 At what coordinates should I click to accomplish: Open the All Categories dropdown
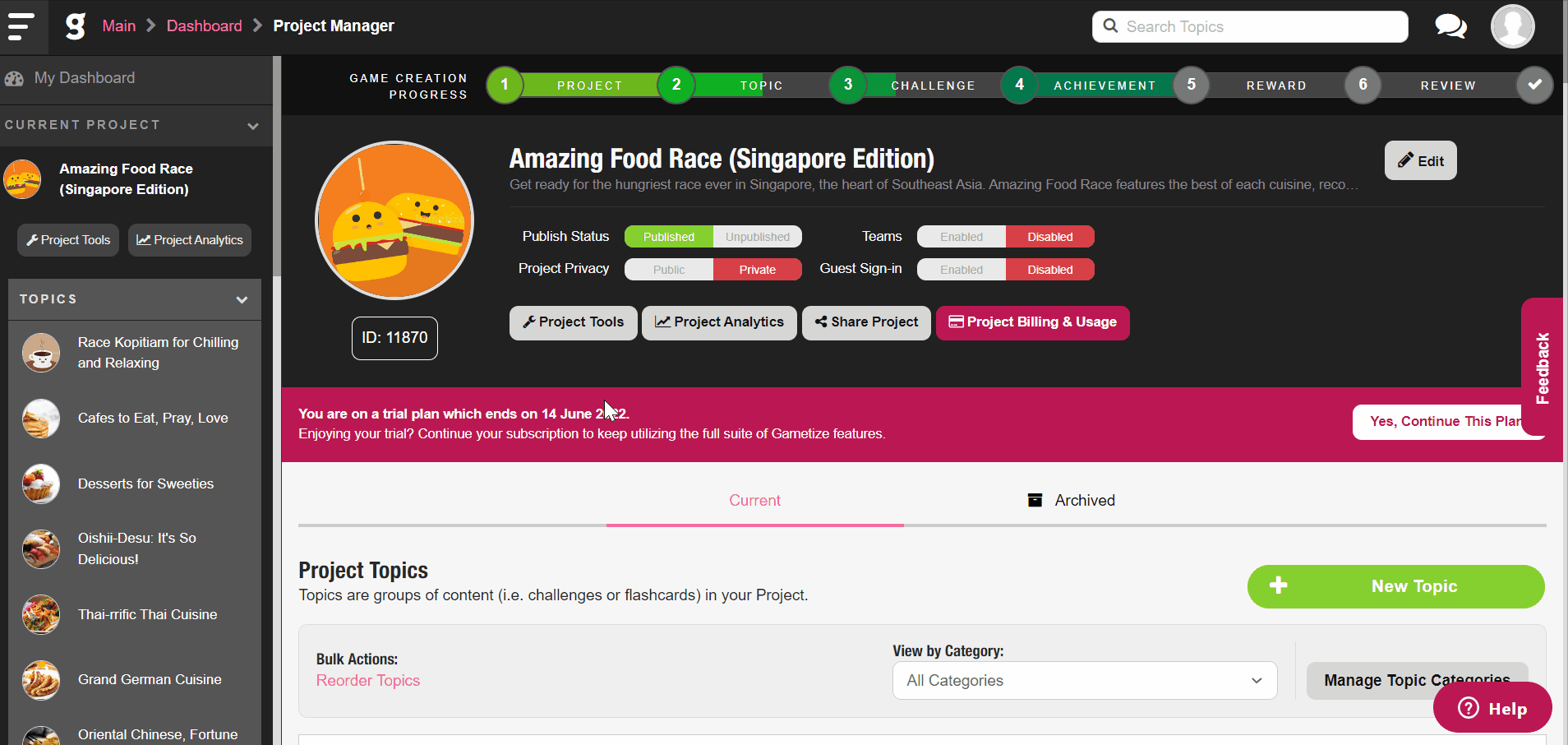tap(1084, 681)
